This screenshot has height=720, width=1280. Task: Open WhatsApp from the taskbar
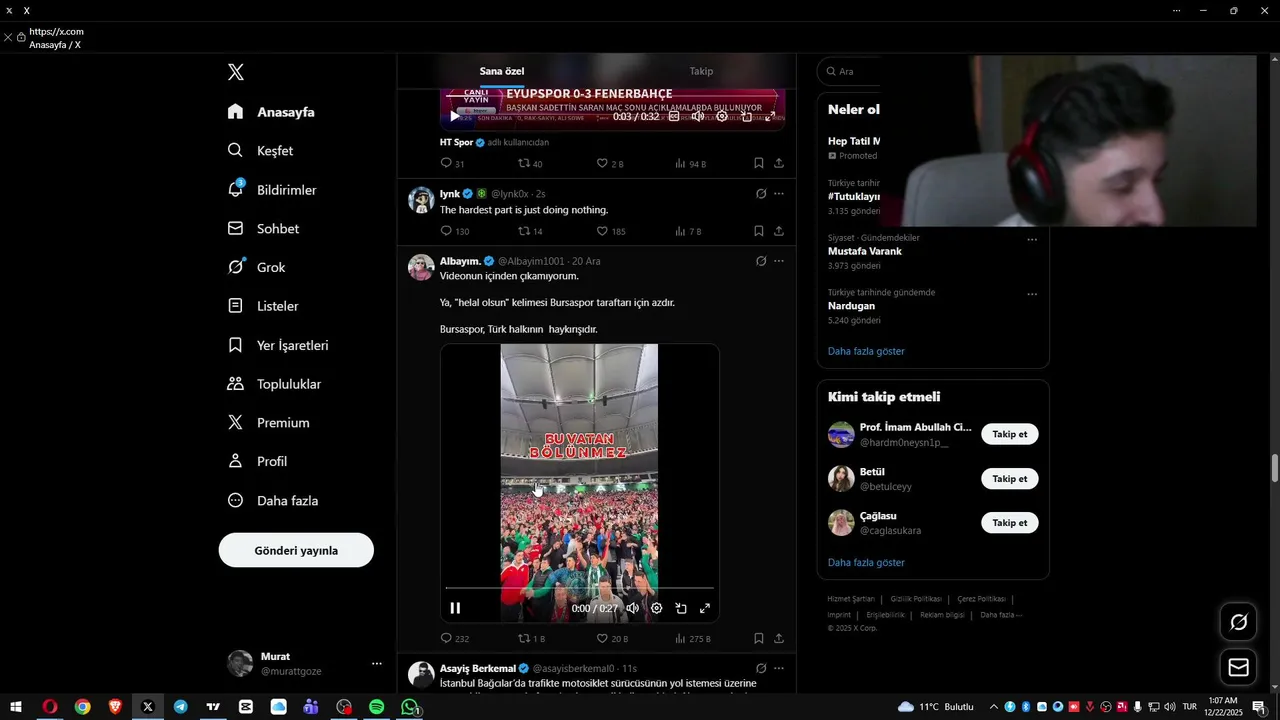[x=410, y=707]
